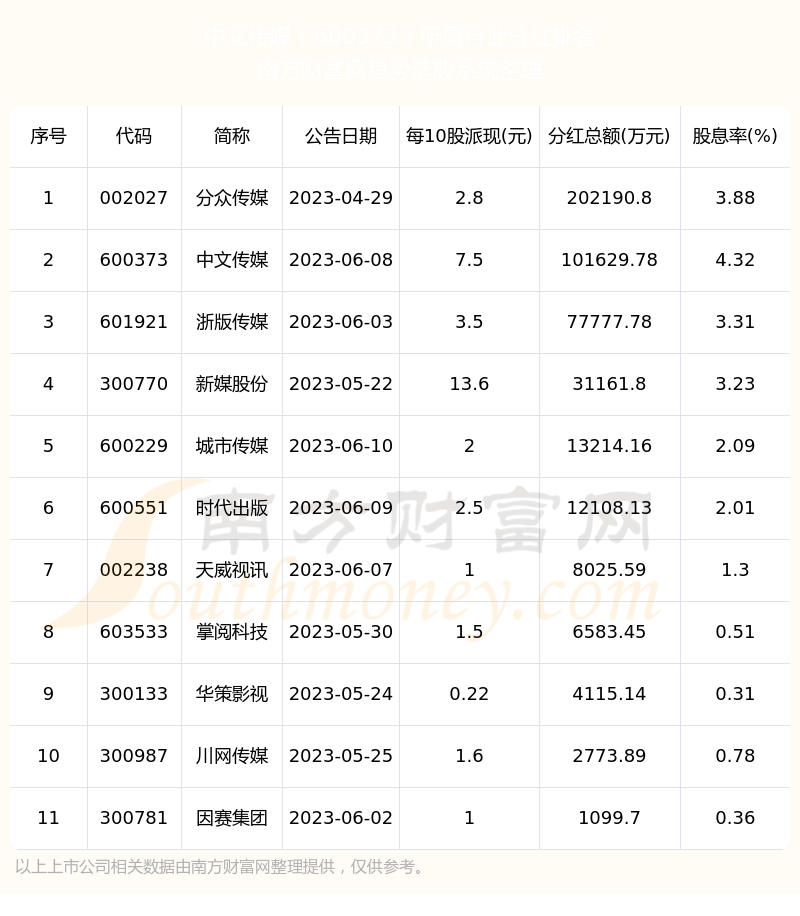Viewport: 800px width, 916px height.
Task: Click the total dividend 77777.78
Action: pos(609,322)
